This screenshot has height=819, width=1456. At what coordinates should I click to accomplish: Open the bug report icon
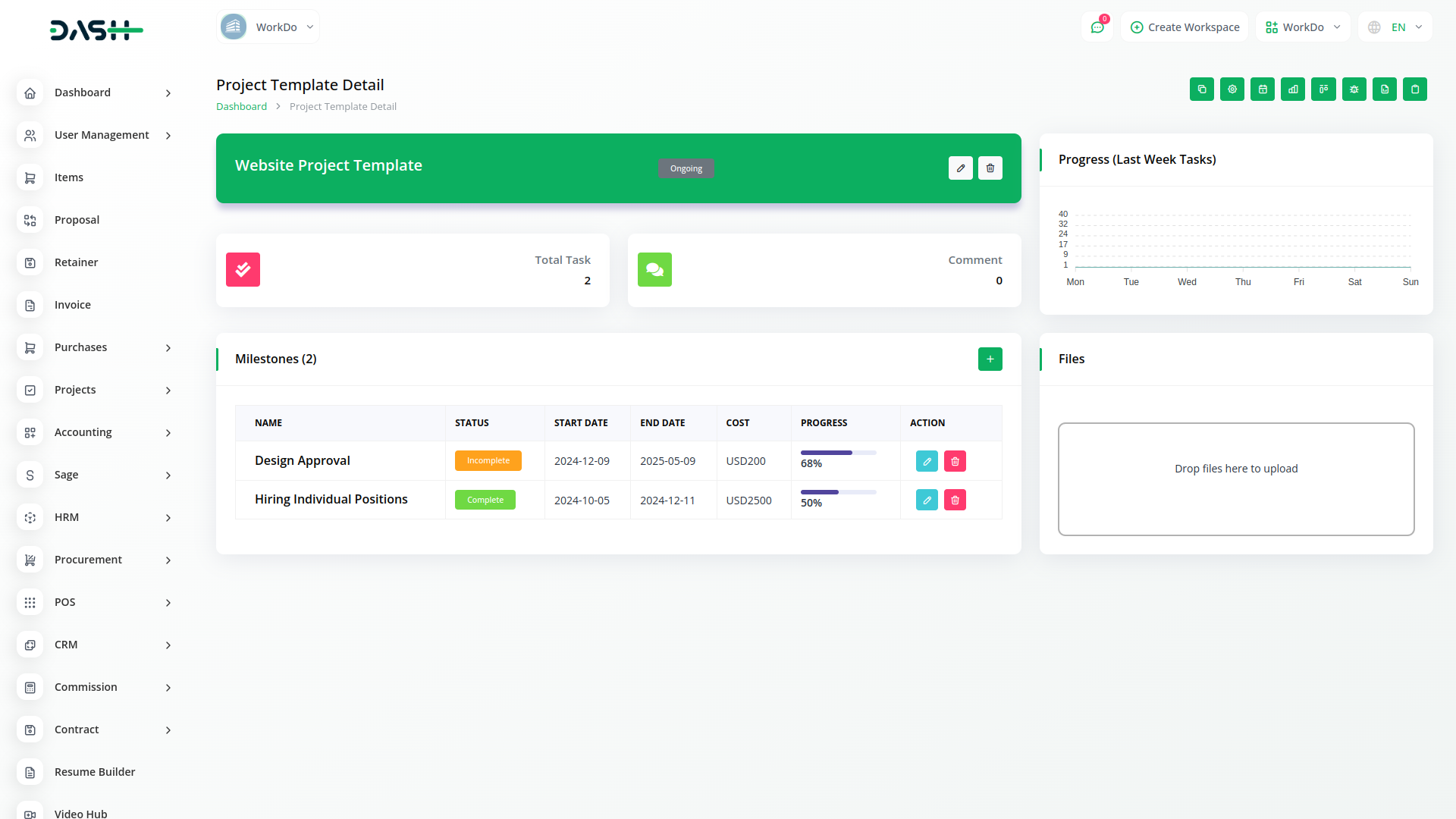1354,89
